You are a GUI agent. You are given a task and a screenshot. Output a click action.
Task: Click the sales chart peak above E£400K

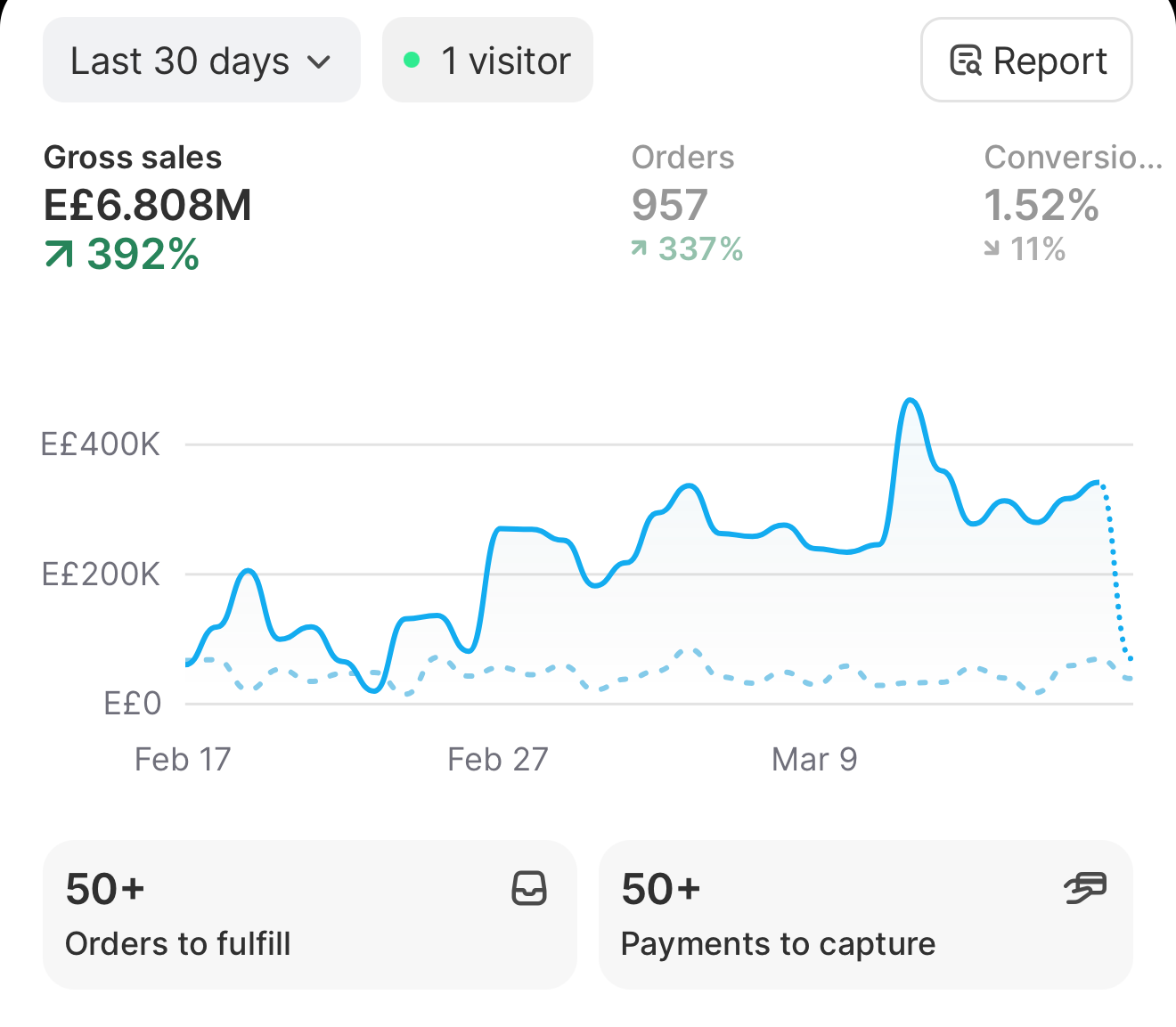pos(910,401)
